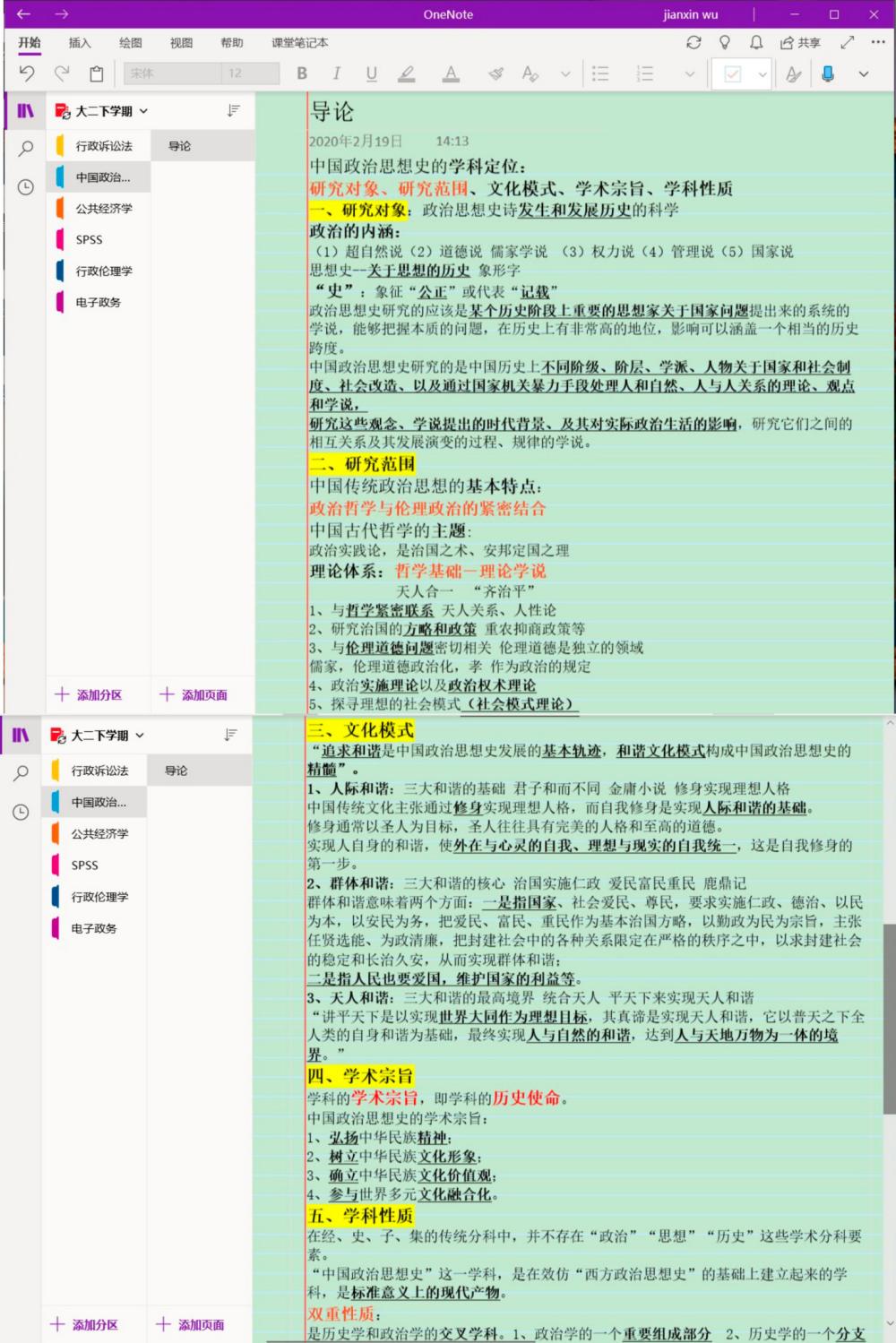Image resolution: width=896 pixels, height=1343 pixels.
Task: Click the clipboard Paste icon
Action: pyautogui.click(x=97, y=73)
